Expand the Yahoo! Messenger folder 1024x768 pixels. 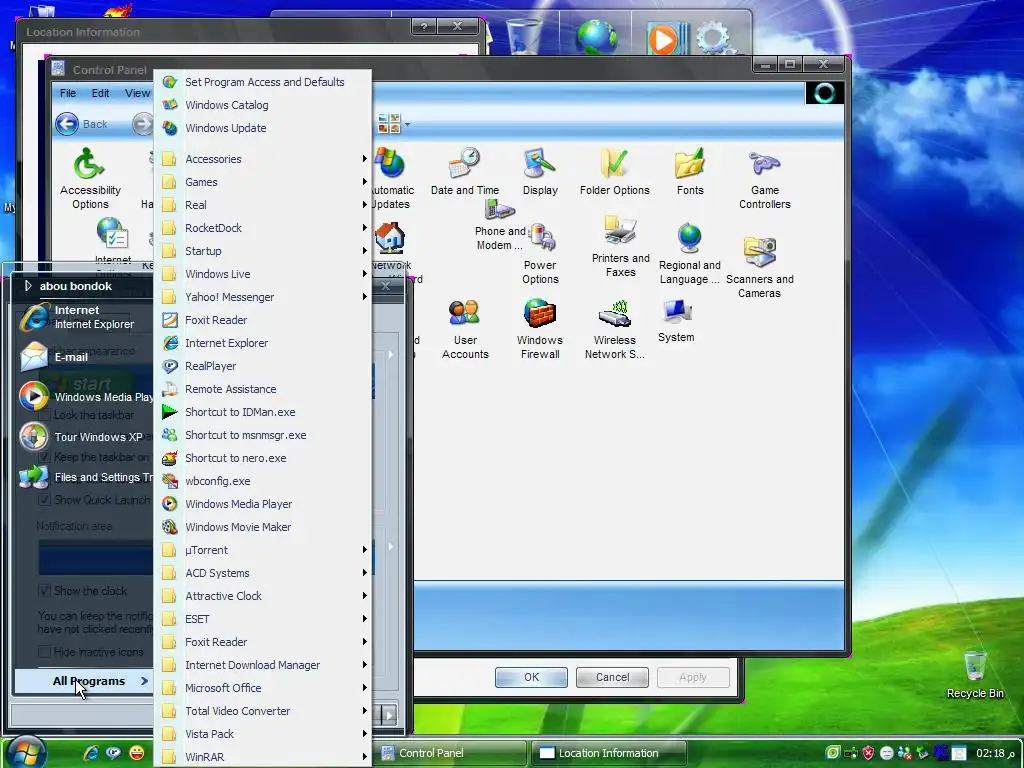pos(263,296)
